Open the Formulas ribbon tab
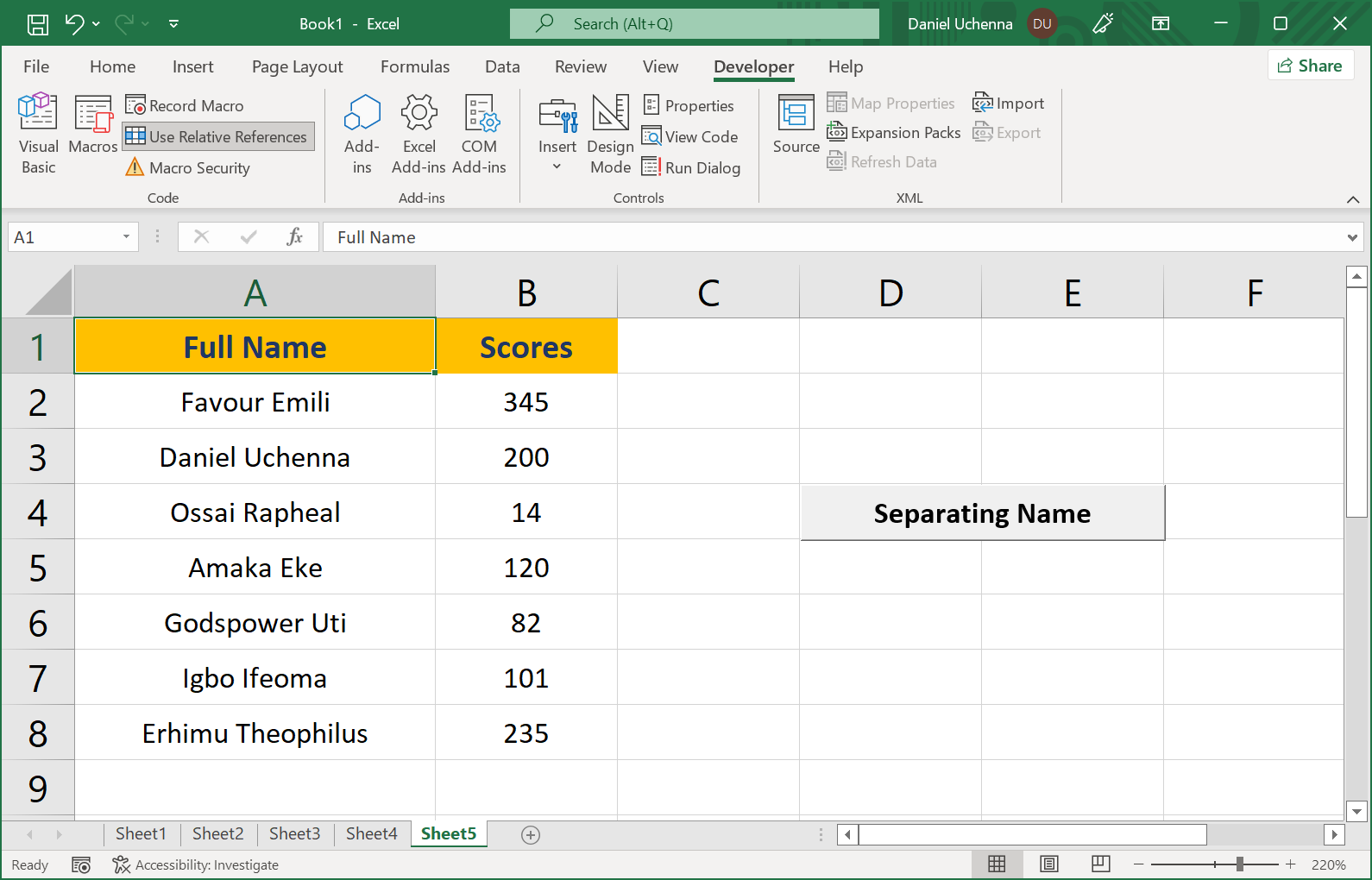This screenshot has width=1372, height=880. tap(414, 66)
